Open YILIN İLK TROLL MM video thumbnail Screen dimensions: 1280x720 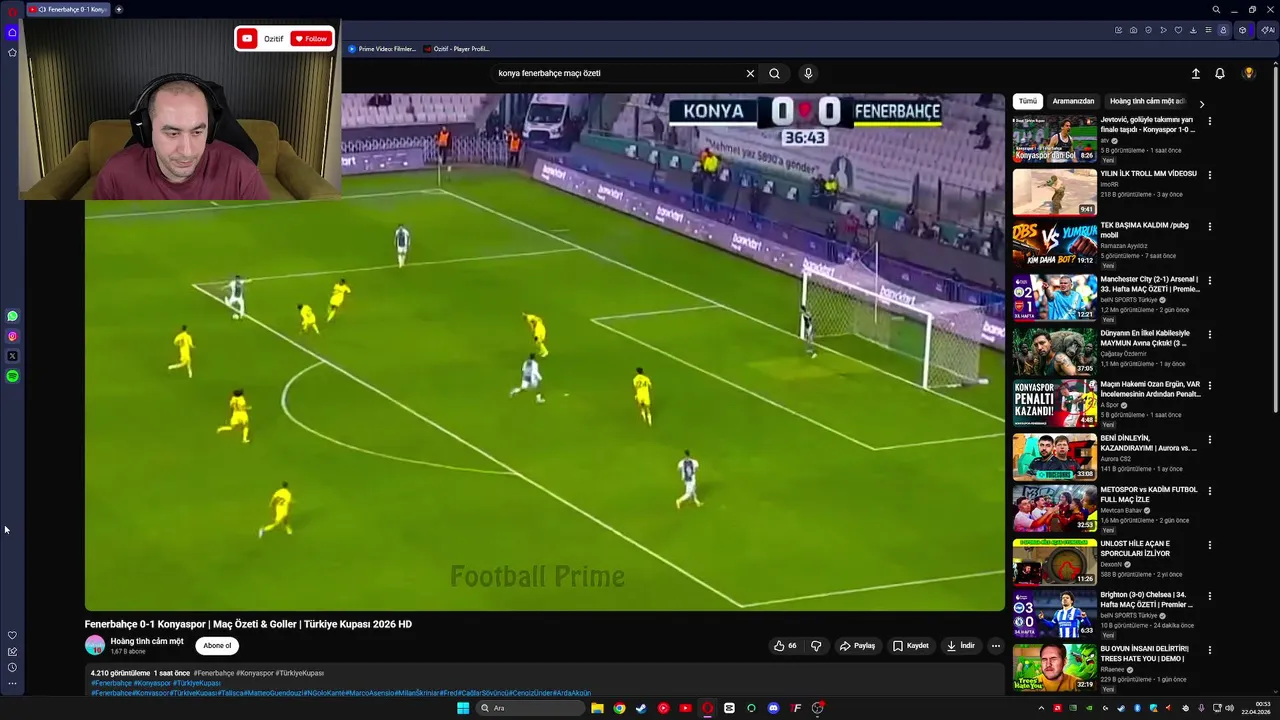click(1055, 192)
